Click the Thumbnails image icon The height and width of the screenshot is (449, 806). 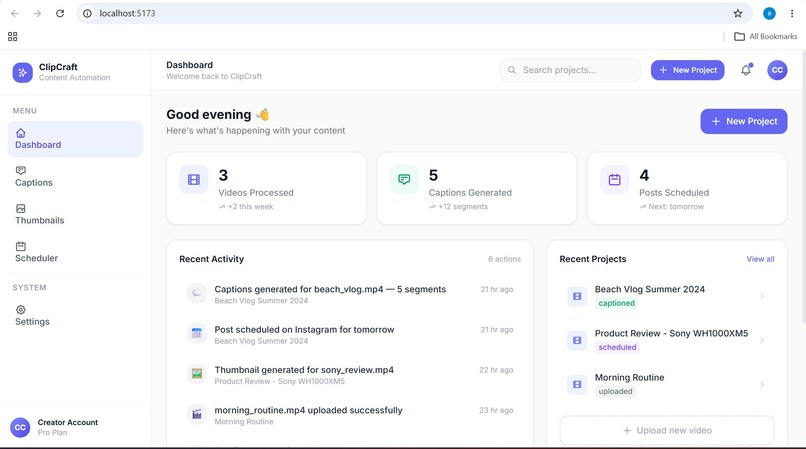[21, 208]
